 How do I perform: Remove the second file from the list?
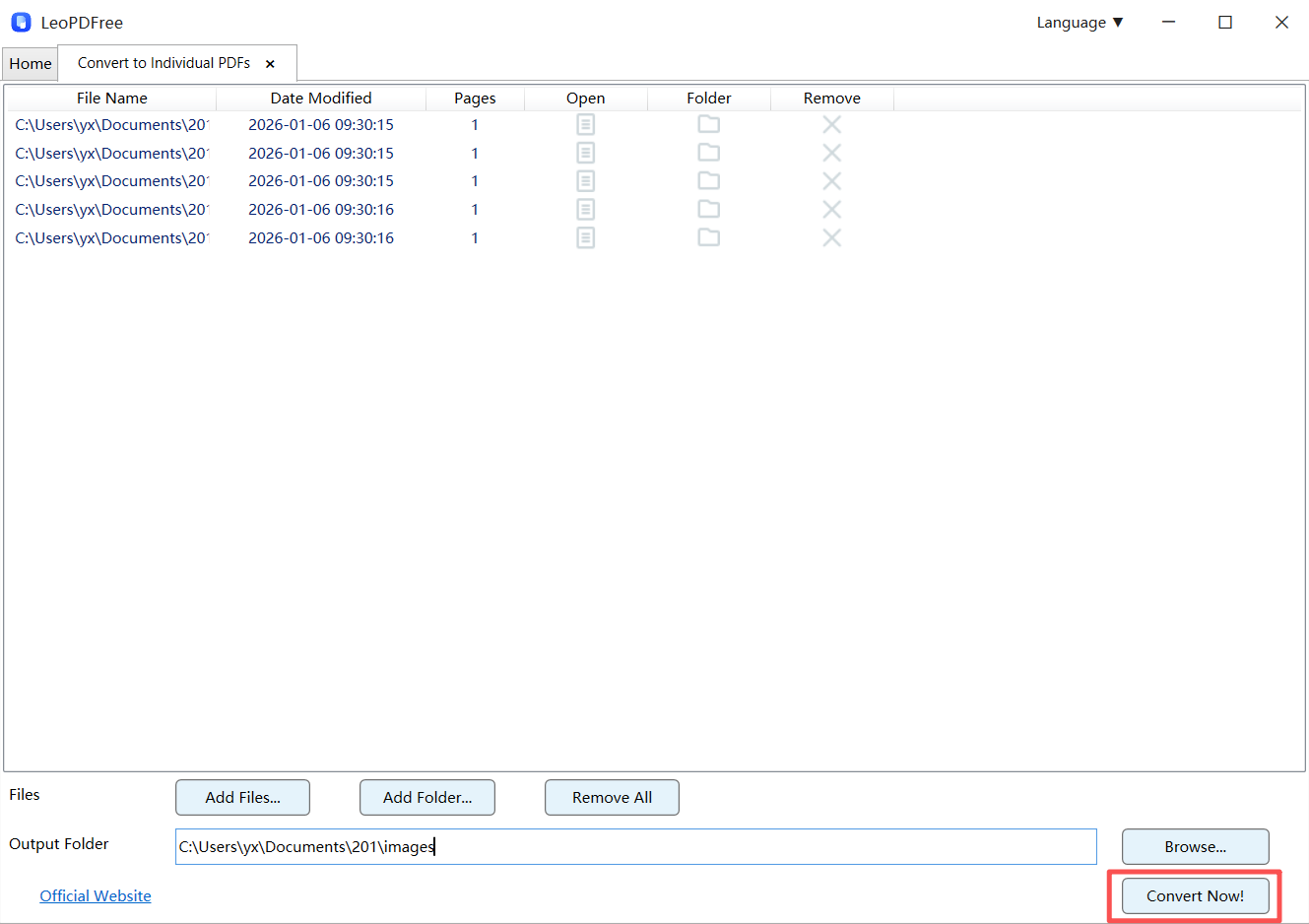[831, 153]
